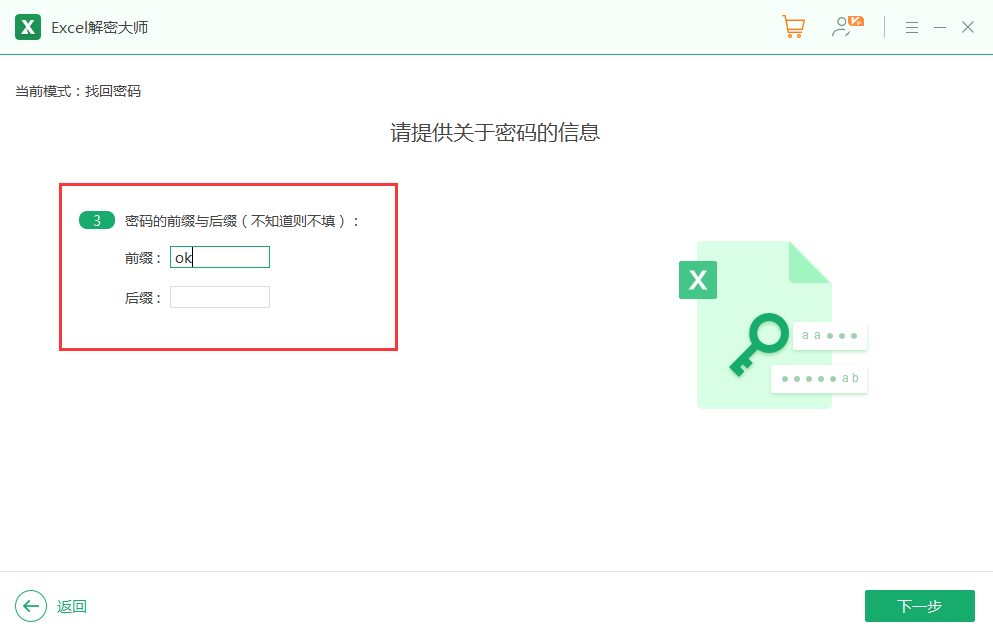
Task: Click the 返回 link
Action: pyautogui.click(x=72, y=607)
